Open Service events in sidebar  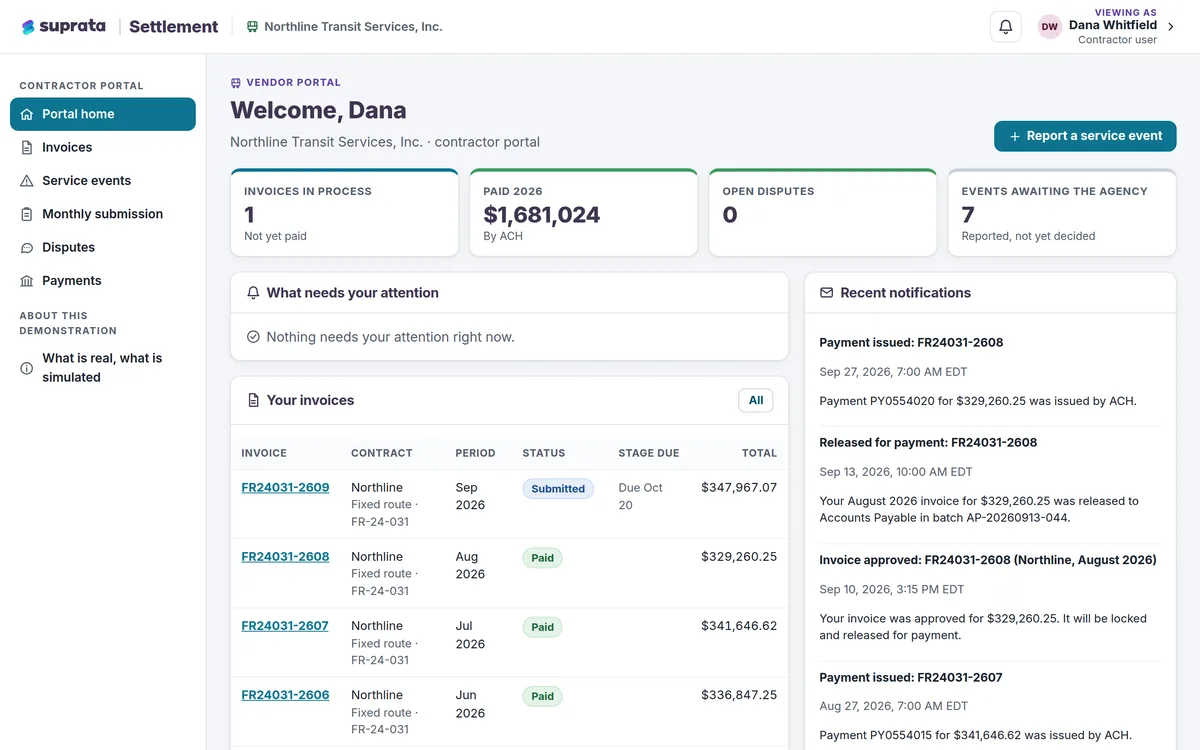pos(103,181)
